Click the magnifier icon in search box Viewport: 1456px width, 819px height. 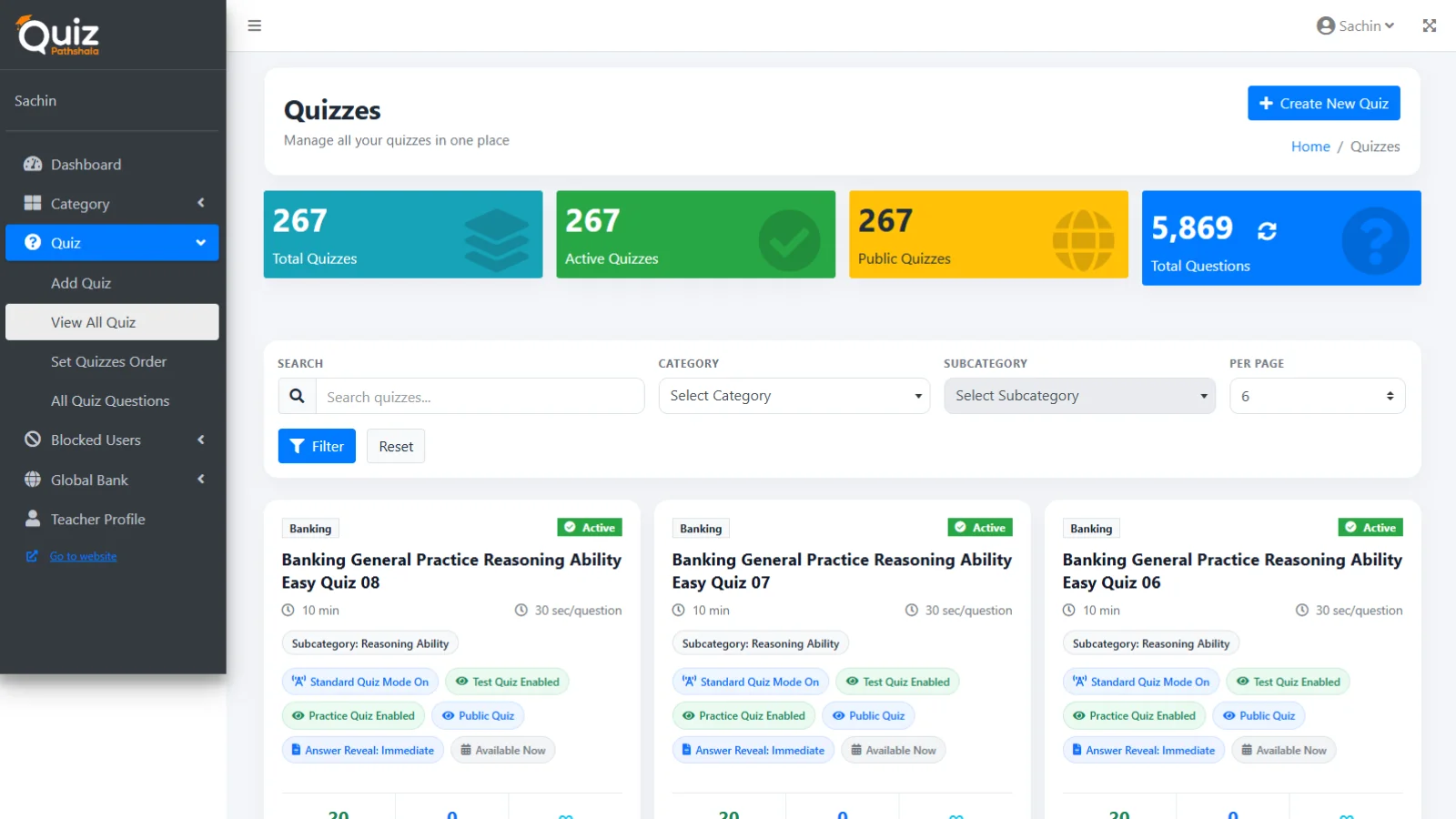pyautogui.click(x=297, y=396)
